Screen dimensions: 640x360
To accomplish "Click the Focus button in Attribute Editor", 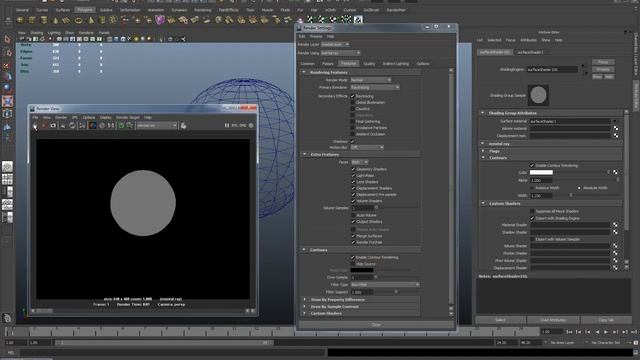I will (x=603, y=62).
